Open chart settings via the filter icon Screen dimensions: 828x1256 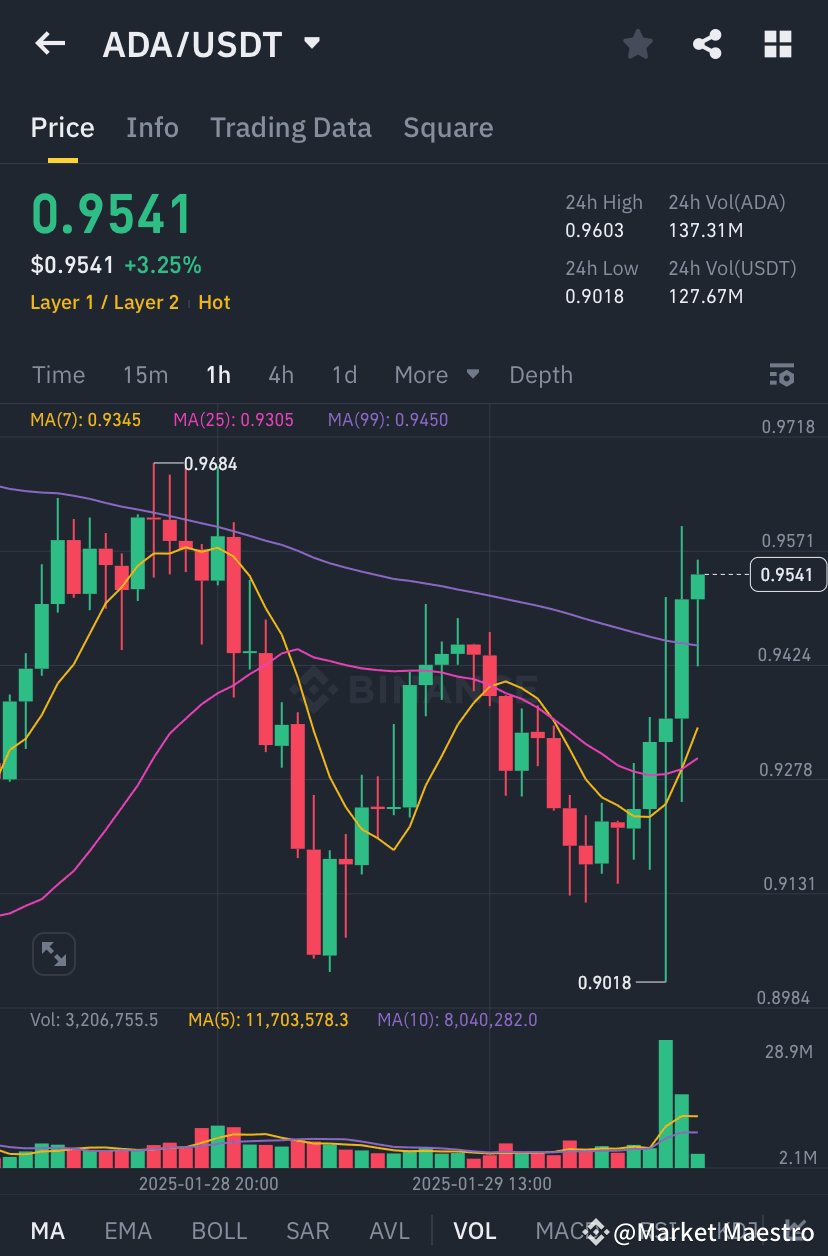click(x=782, y=375)
